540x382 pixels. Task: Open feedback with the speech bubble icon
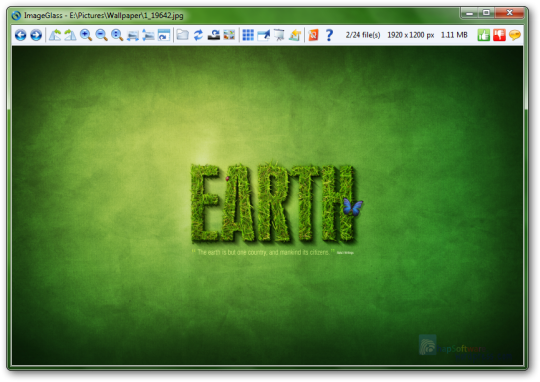pyautogui.click(x=515, y=35)
